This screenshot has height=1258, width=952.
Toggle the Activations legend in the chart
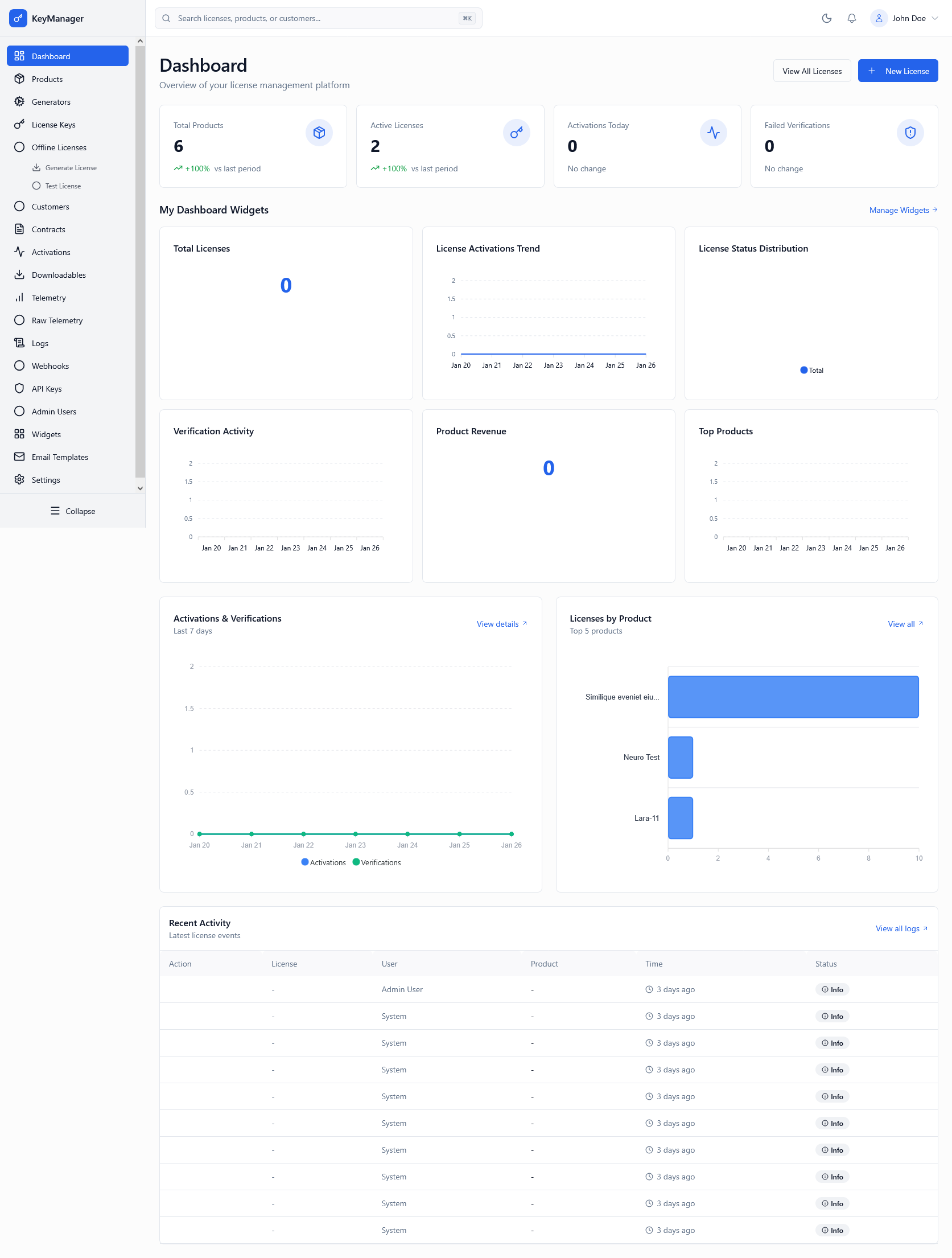pos(323,862)
